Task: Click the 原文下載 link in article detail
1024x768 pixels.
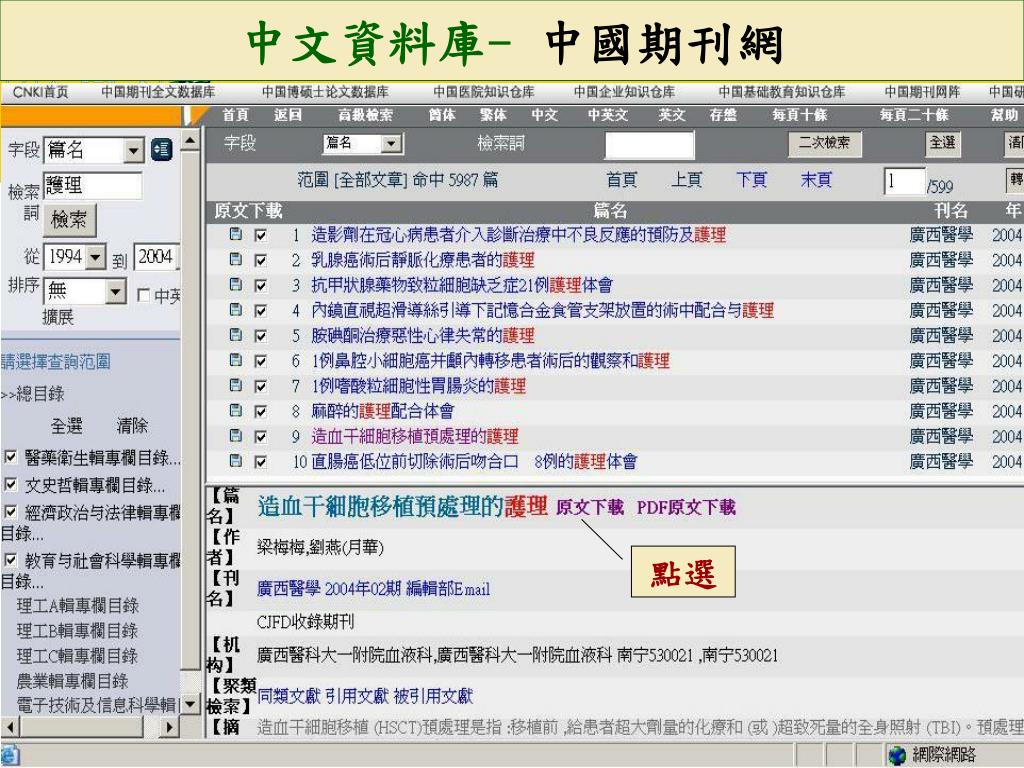Action: [590, 507]
